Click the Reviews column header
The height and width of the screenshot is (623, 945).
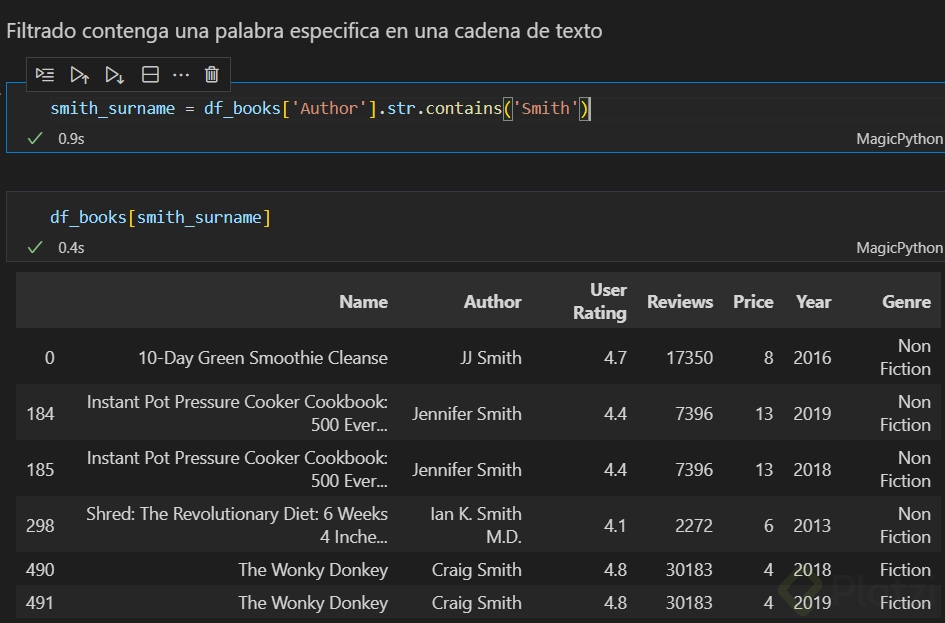point(680,301)
